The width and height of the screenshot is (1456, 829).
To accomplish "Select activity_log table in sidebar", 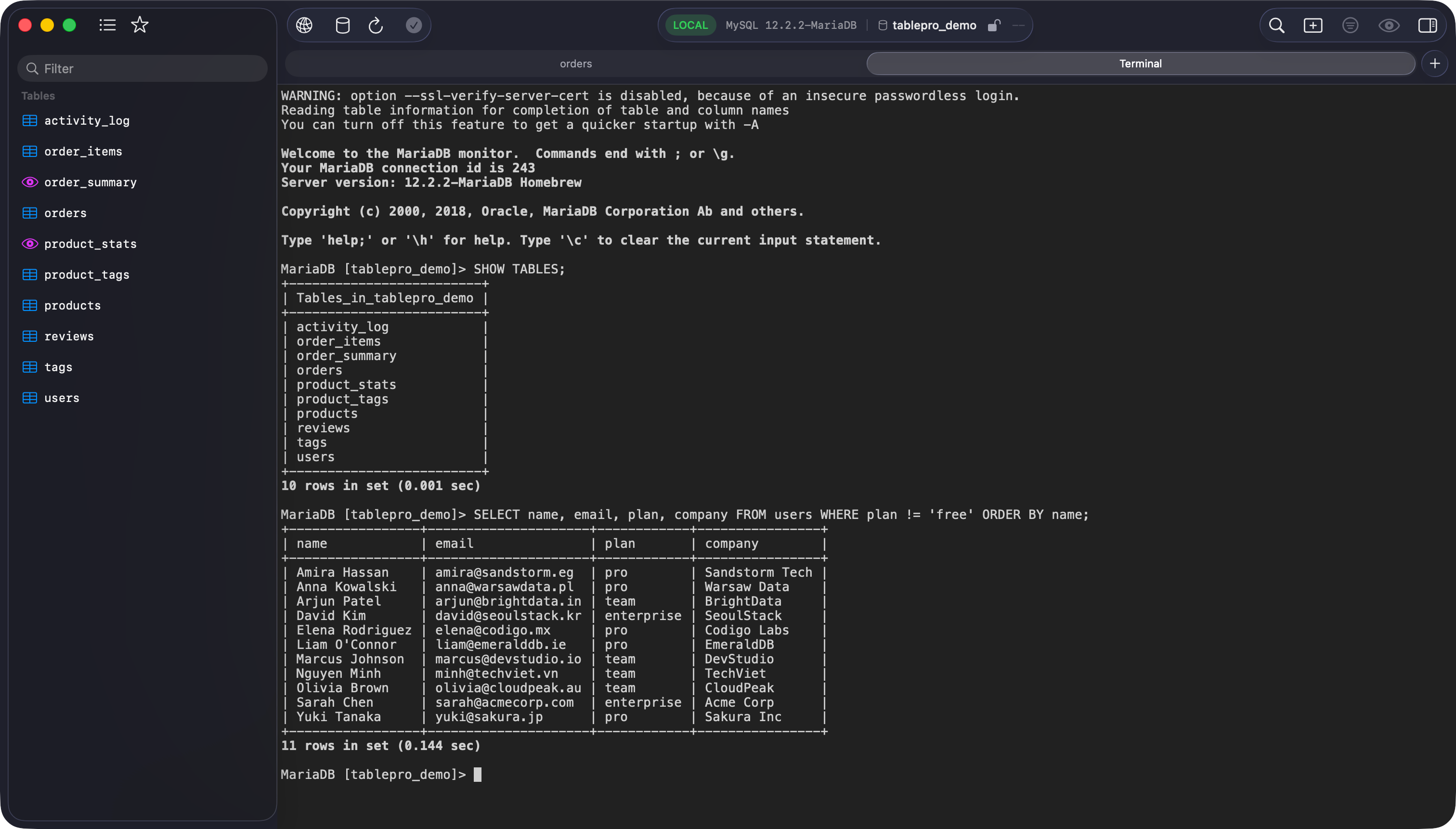I will point(143,121).
